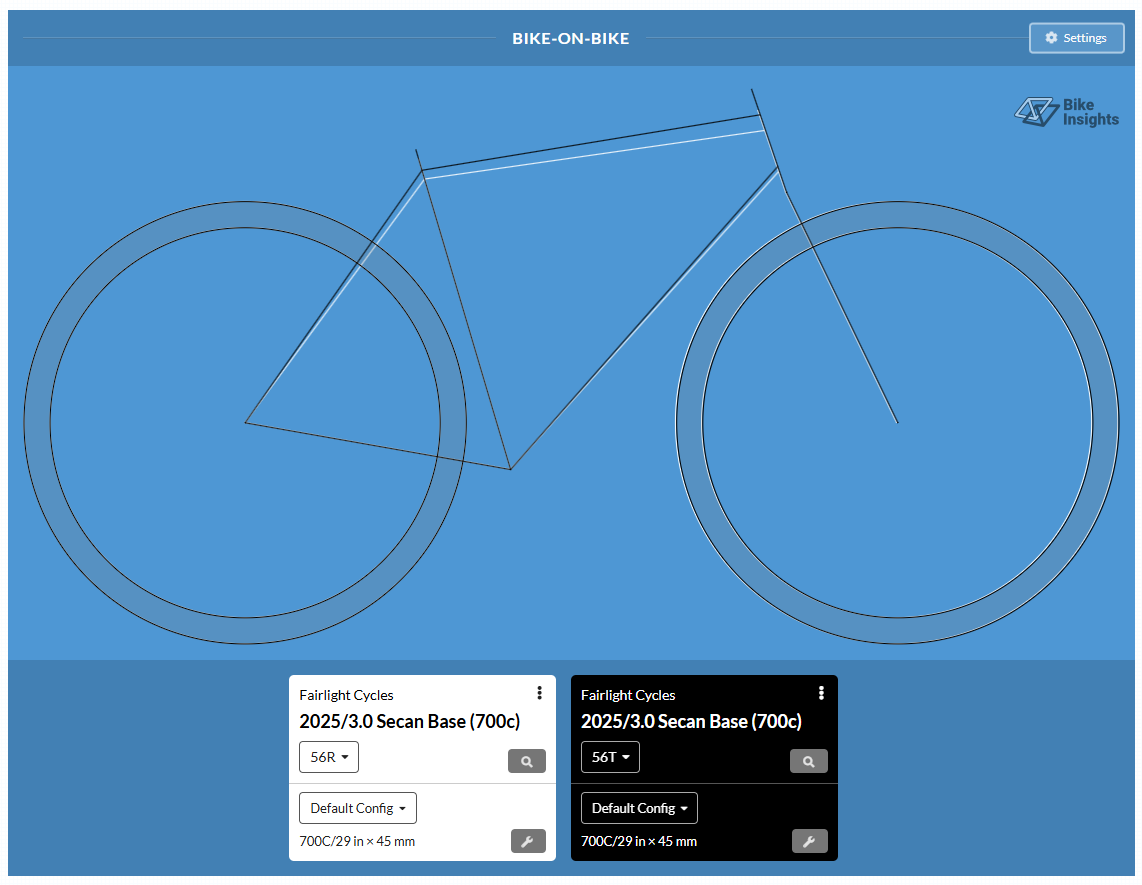Click Fairlight Cycles brand on black card
Image resolution: width=1142 pixels, height=885 pixels.
(628, 695)
